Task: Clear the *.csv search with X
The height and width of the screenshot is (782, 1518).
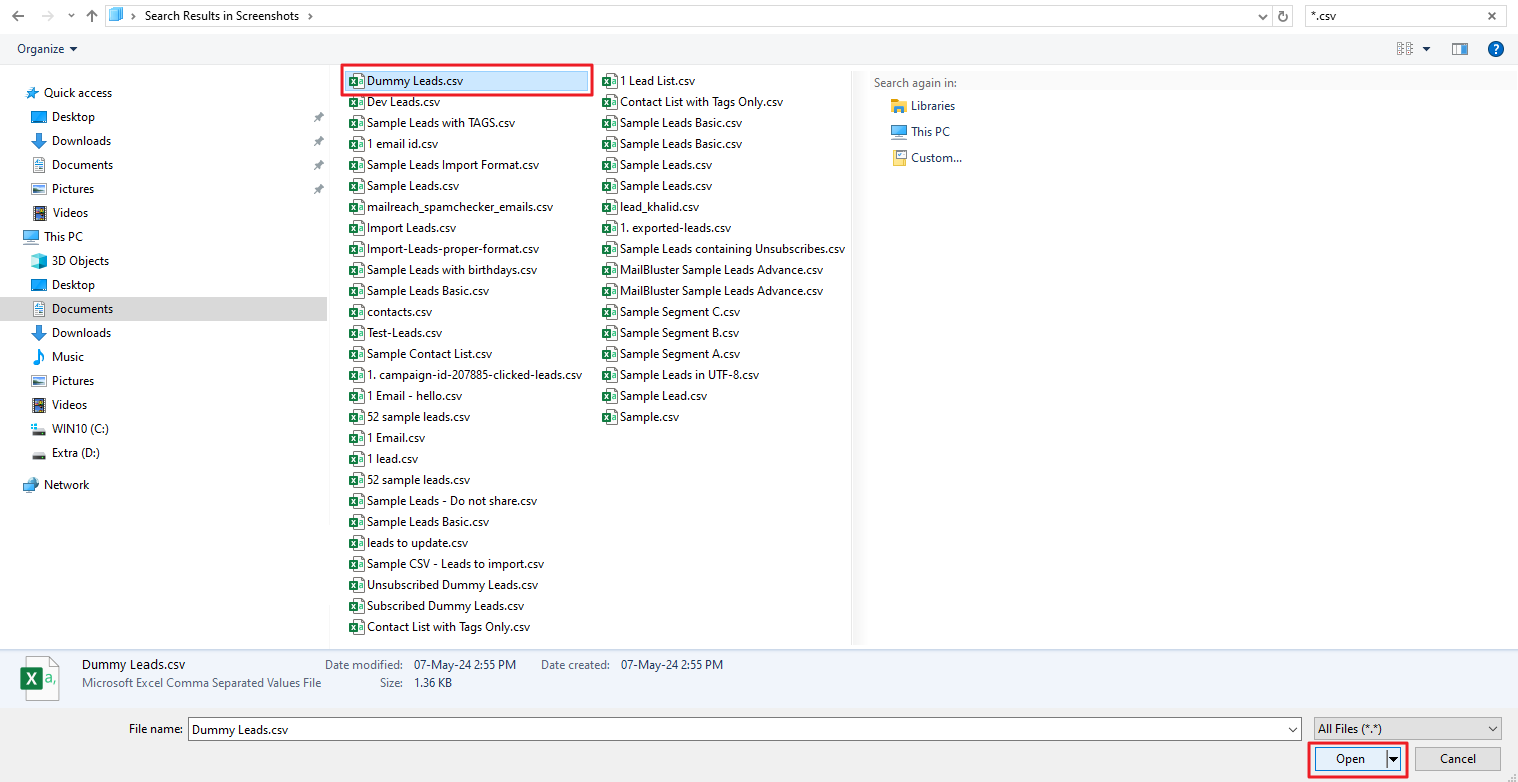Action: (1490, 16)
